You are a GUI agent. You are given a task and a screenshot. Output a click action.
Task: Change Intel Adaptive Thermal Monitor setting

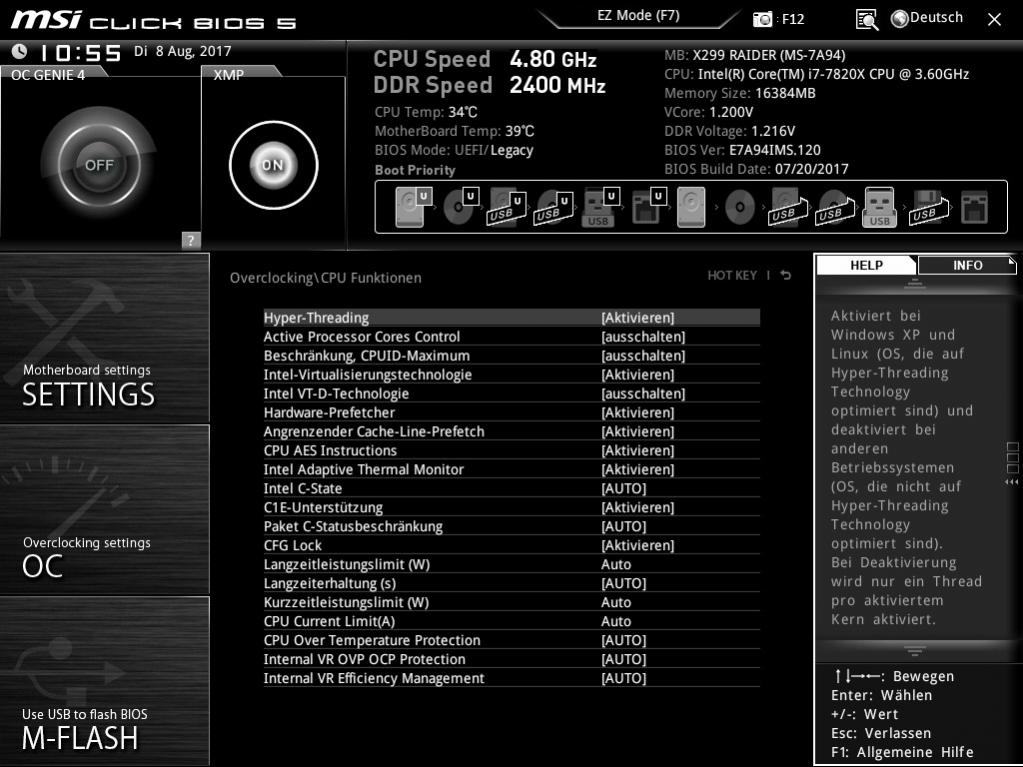pos(512,469)
